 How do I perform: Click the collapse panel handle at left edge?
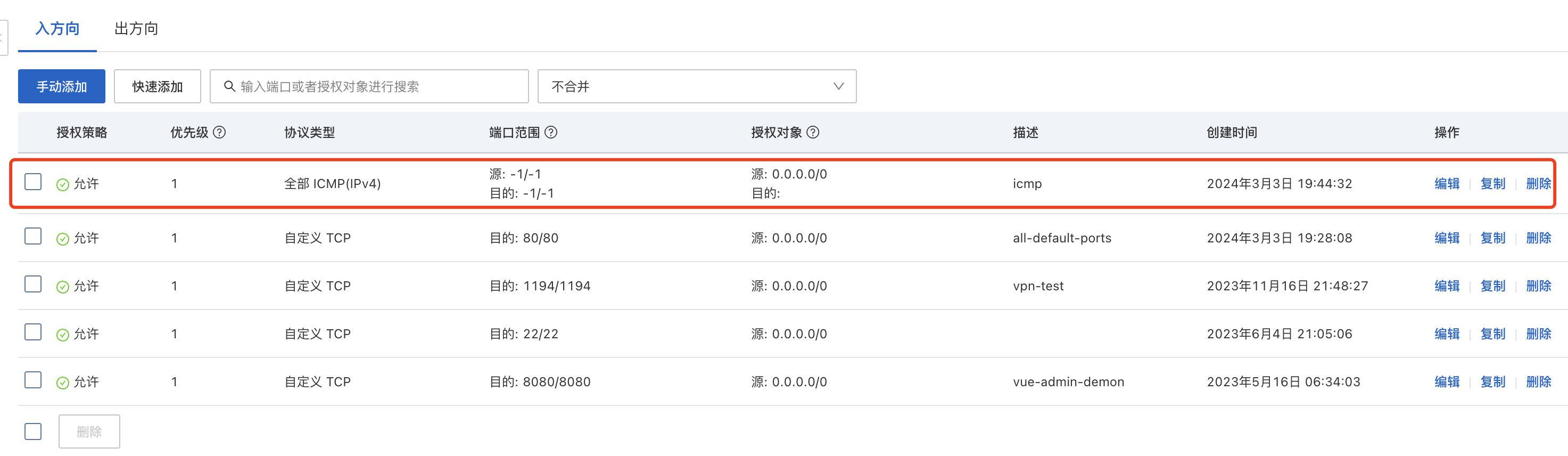(4, 38)
